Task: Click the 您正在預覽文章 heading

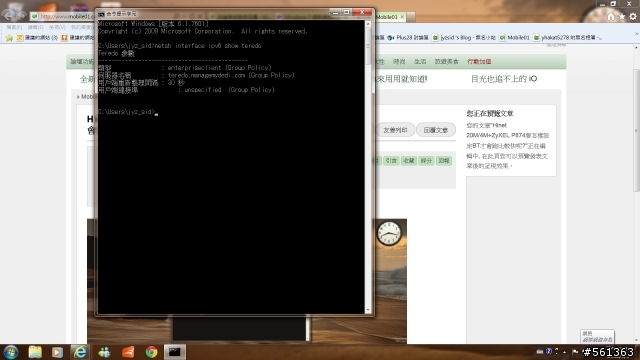Action: [x=489, y=113]
